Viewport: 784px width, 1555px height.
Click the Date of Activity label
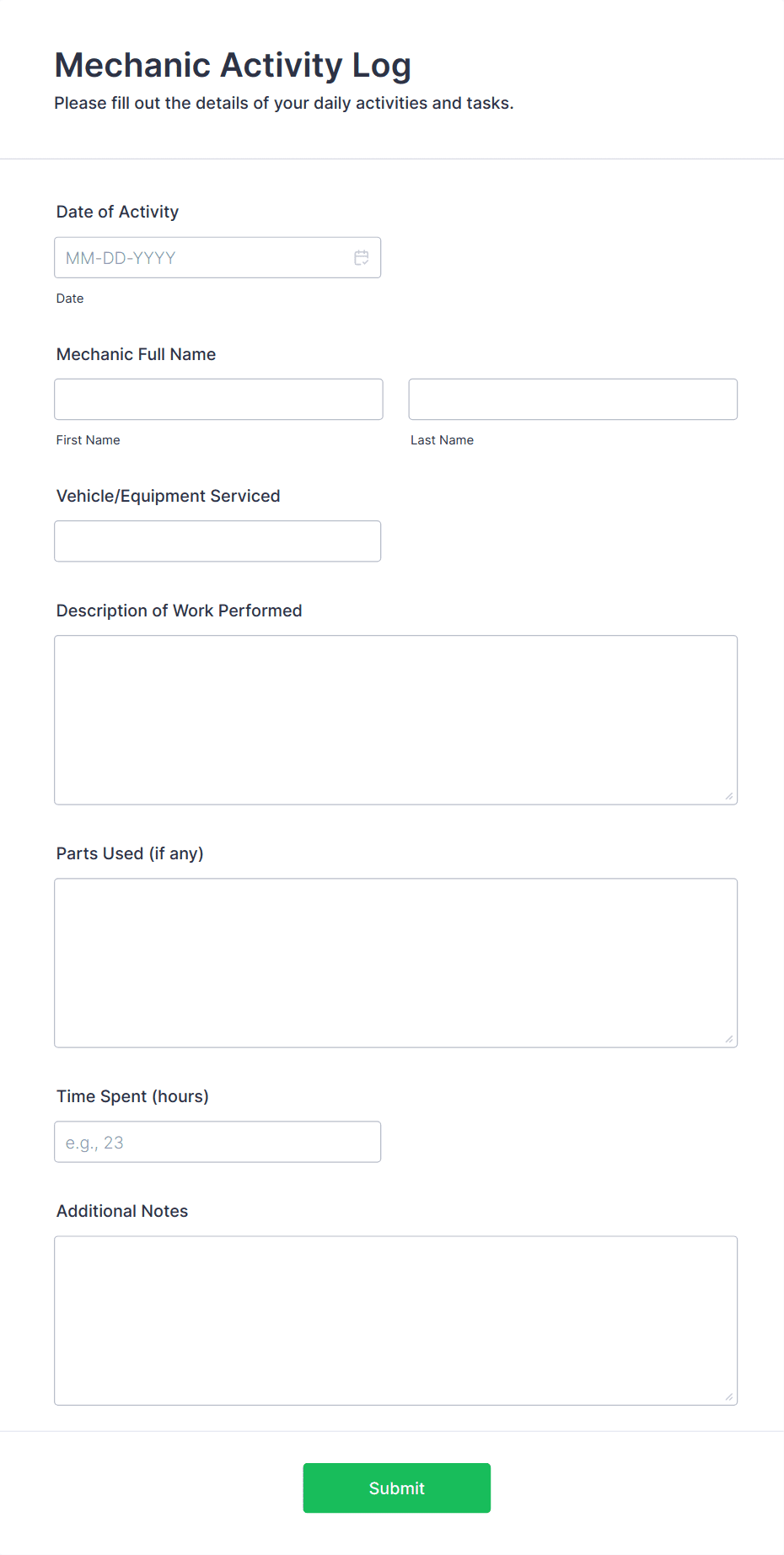point(117,212)
